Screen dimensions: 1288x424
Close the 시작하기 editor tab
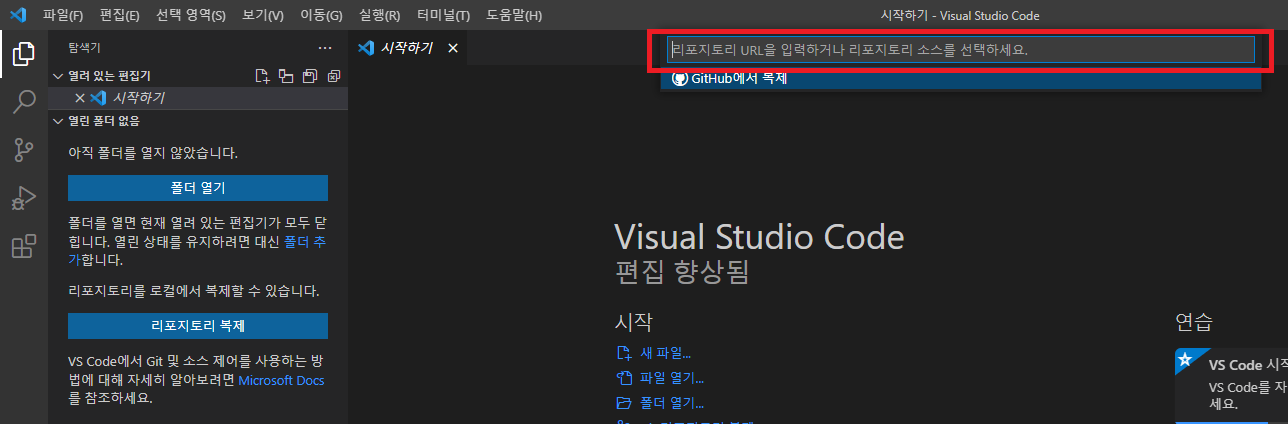click(452, 48)
